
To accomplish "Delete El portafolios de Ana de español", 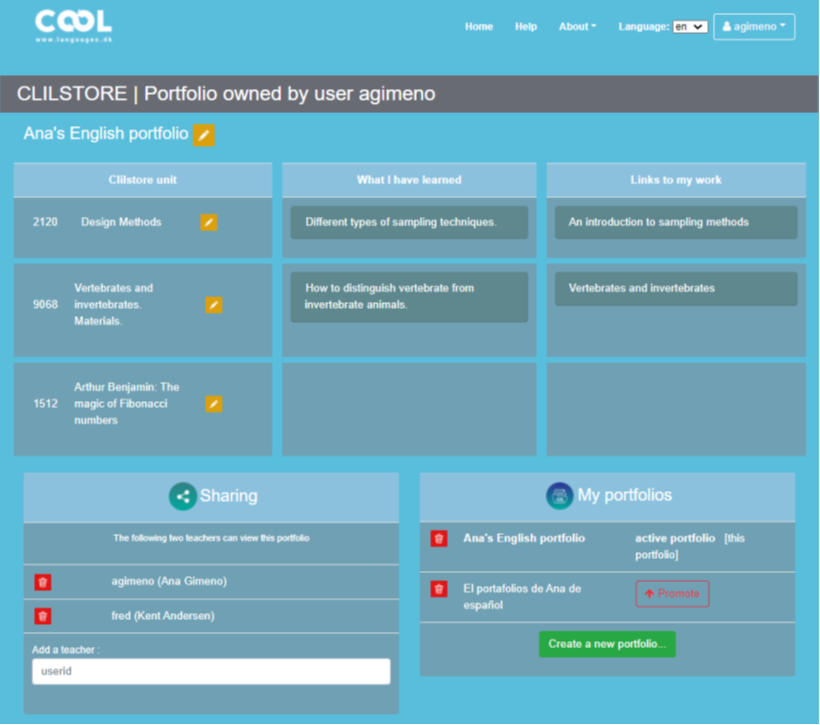I will pos(439,589).
